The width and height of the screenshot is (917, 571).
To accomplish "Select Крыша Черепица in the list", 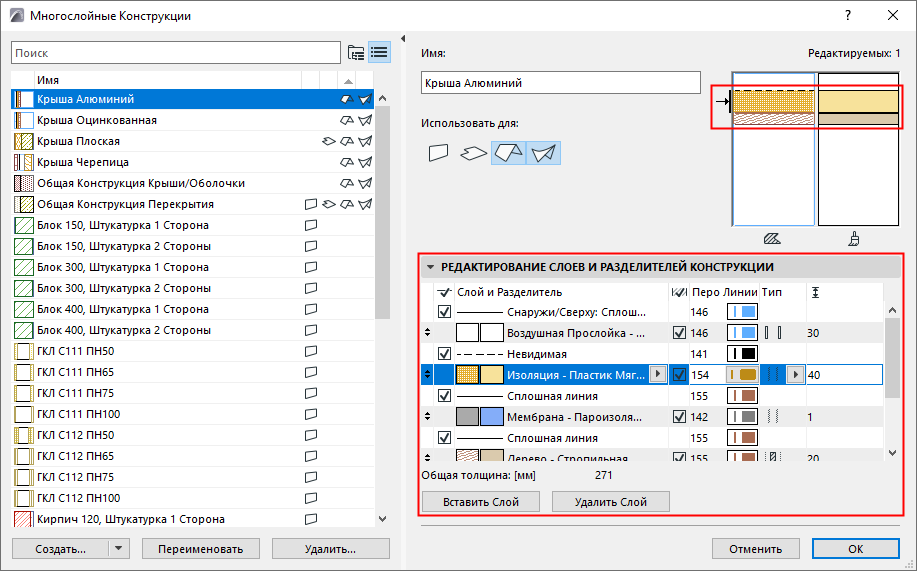I will 192,163.
